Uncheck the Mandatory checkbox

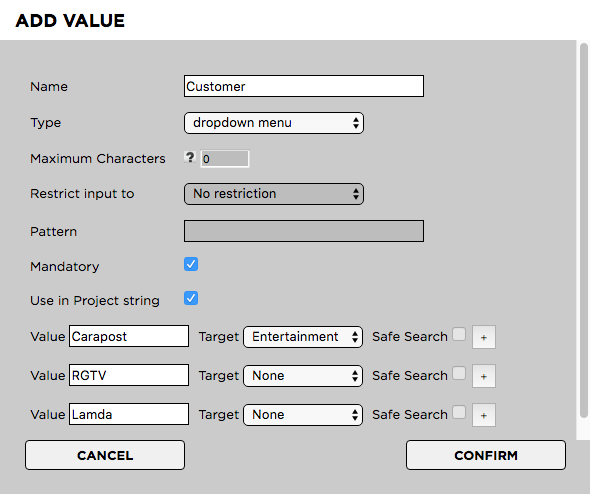pos(191,264)
